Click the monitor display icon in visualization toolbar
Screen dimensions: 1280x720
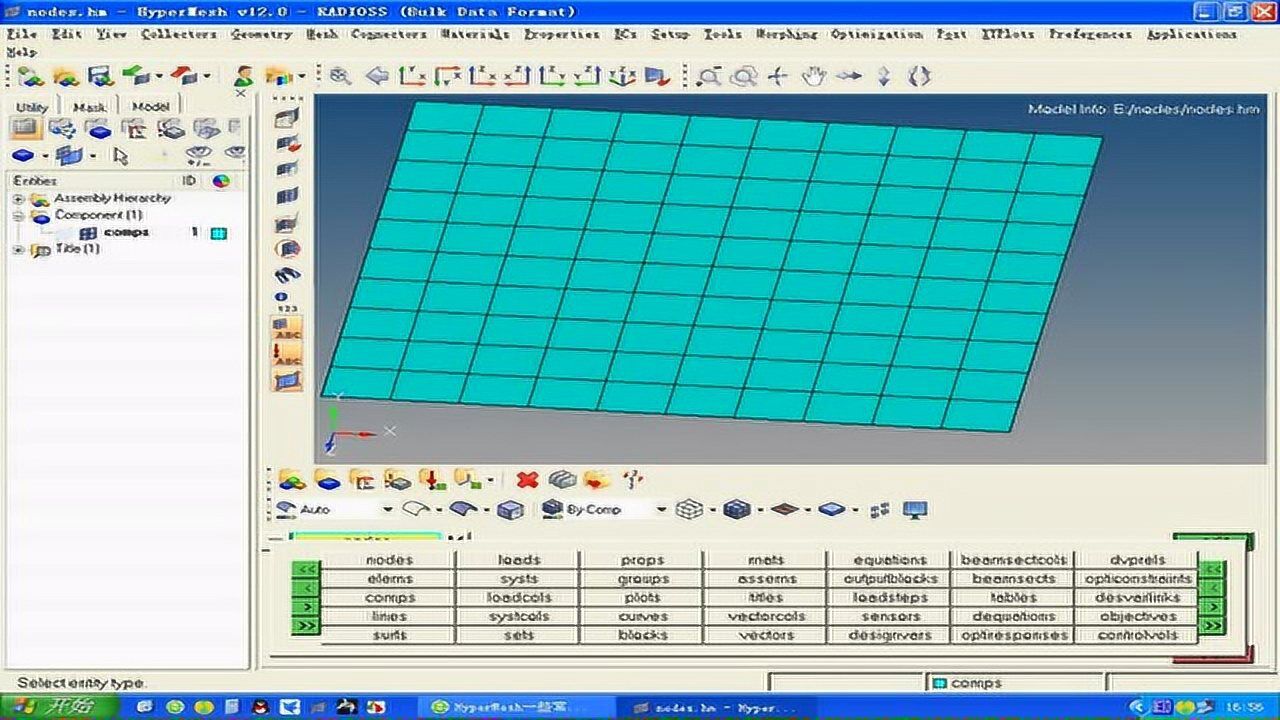click(x=914, y=510)
